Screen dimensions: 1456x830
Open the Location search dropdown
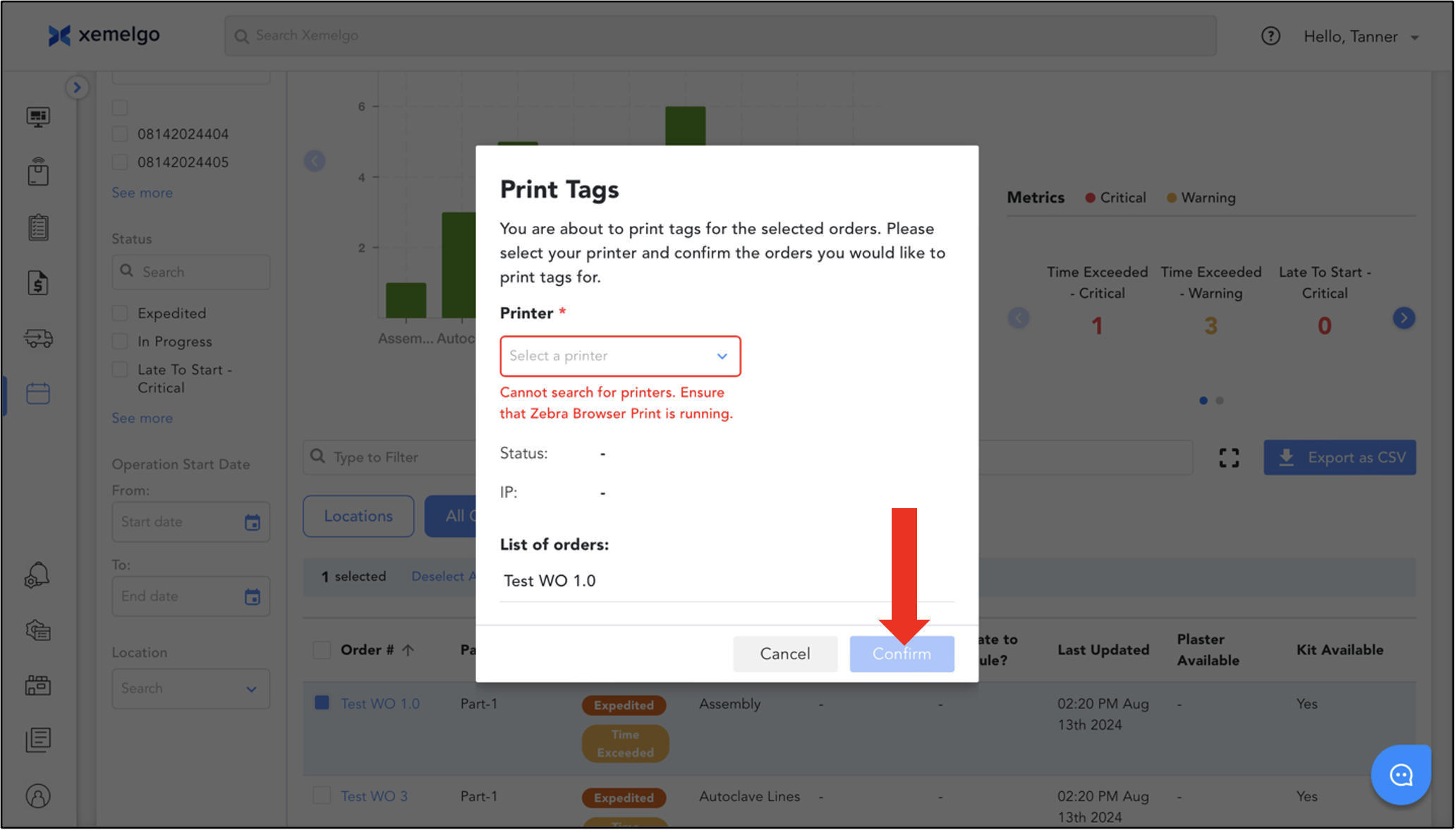[190, 688]
